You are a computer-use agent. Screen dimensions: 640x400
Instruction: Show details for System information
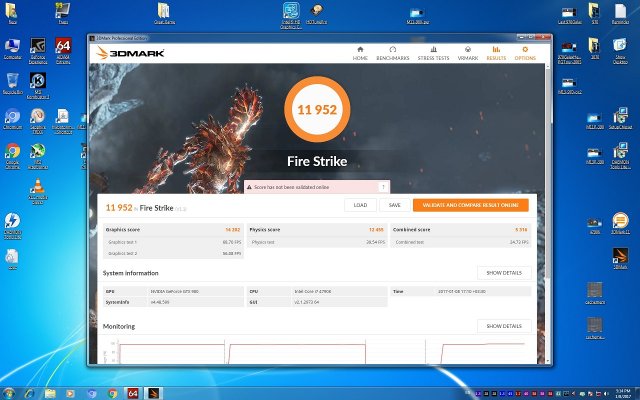(x=503, y=272)
